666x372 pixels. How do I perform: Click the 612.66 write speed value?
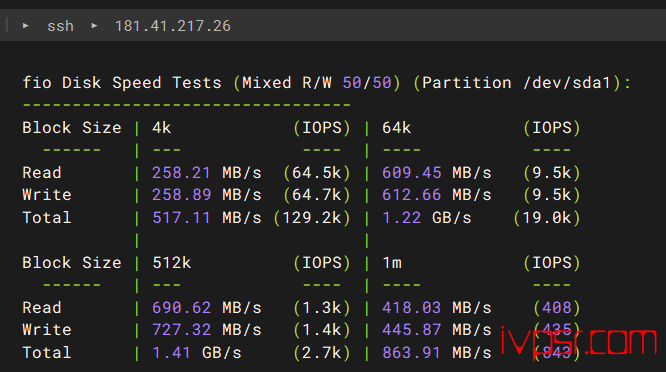pyautogui.click(x=412, y=195)
